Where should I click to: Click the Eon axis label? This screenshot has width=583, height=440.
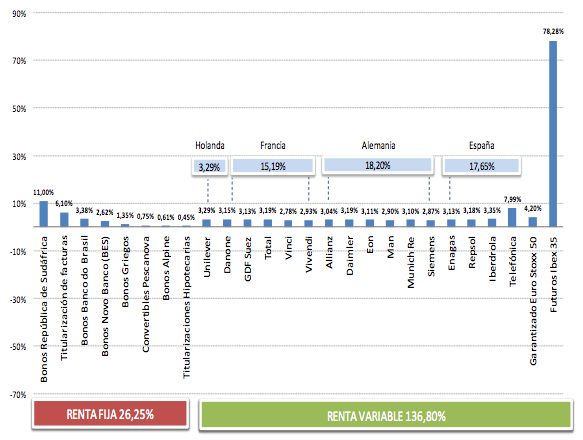(370, 245)
